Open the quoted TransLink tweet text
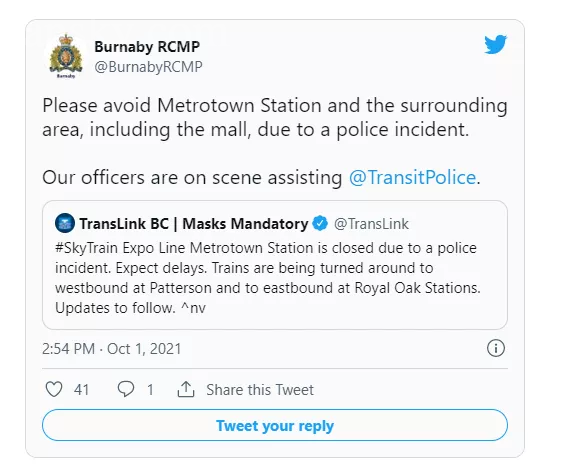This screenshot has width=573, height=468. click(267, 278)
